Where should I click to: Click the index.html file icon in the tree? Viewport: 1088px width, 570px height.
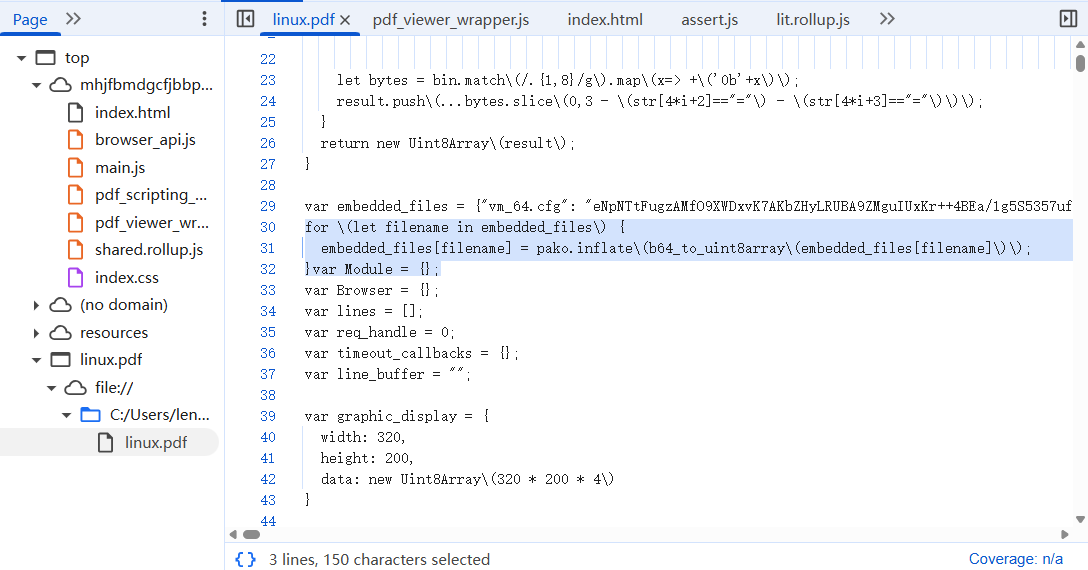pos(75,112)
